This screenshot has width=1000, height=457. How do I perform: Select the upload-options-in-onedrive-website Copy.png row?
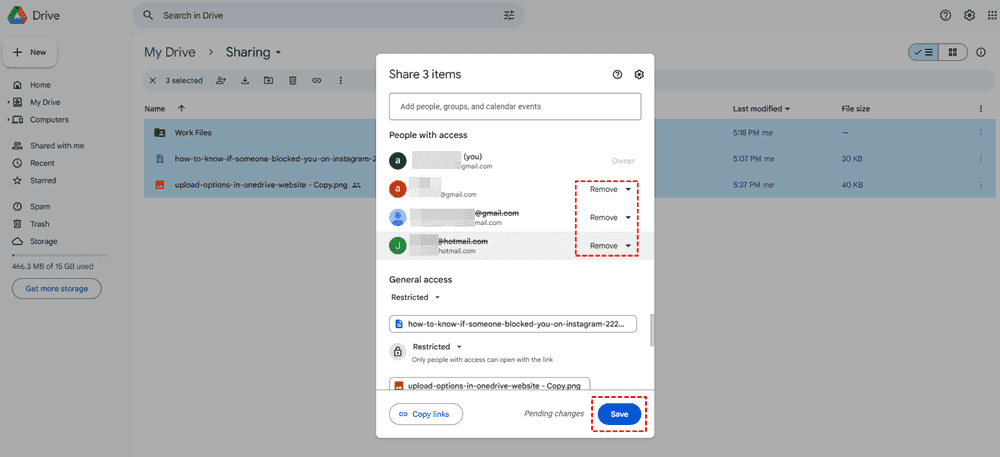point(569,185)
